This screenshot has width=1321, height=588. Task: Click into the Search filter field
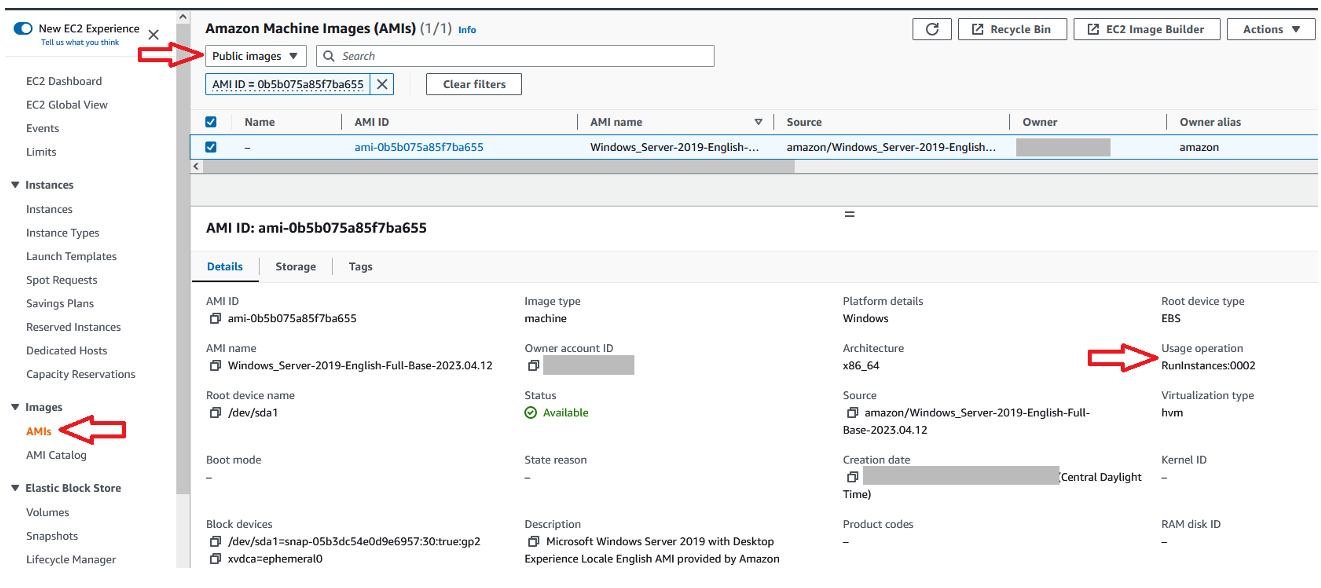[x=515, y=56]
